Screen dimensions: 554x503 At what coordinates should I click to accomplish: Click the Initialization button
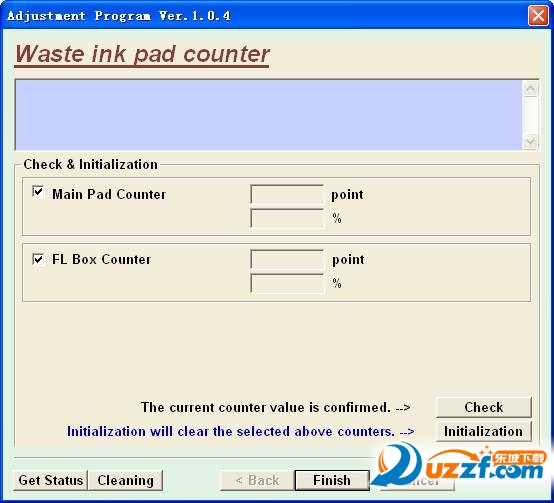(484, 431)
